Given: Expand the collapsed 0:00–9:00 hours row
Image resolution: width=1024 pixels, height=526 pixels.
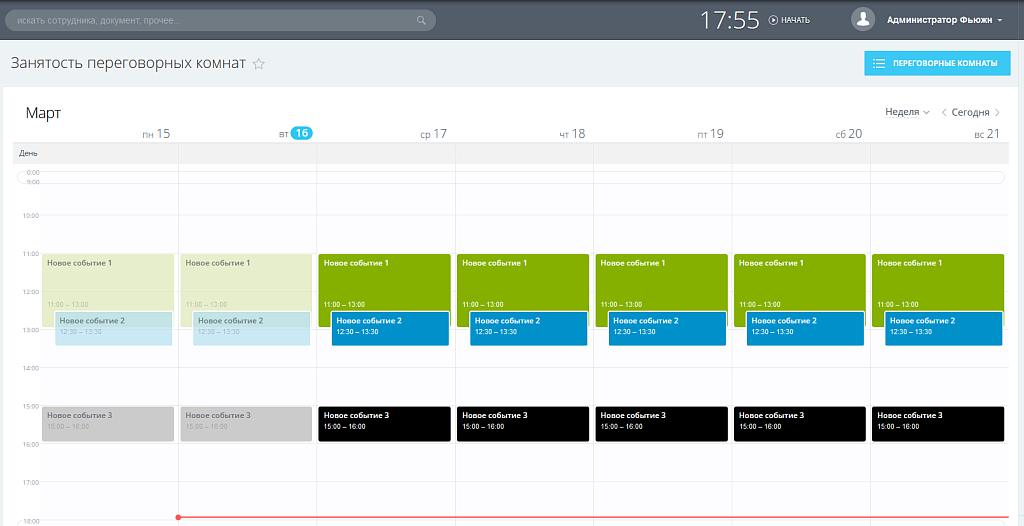Looking at the screenshot, I should pyautogui.click(x=510, y=177).
